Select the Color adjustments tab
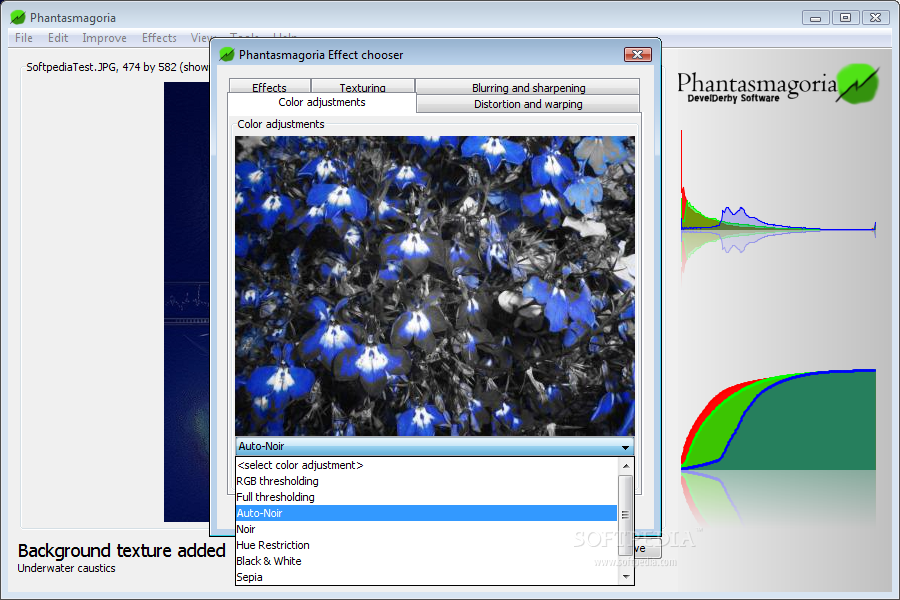Viewport: 900px width, 600px height. [x=322, y=102]
